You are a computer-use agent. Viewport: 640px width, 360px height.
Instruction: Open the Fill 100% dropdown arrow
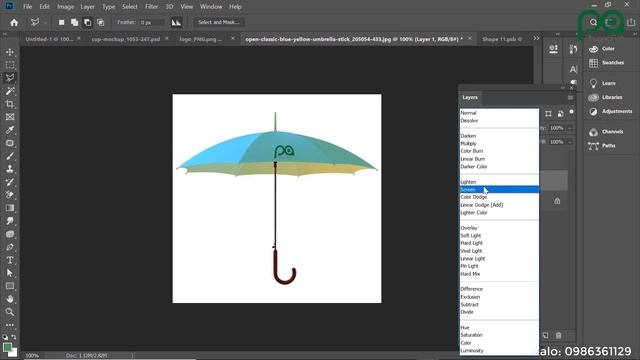point(570,142)
